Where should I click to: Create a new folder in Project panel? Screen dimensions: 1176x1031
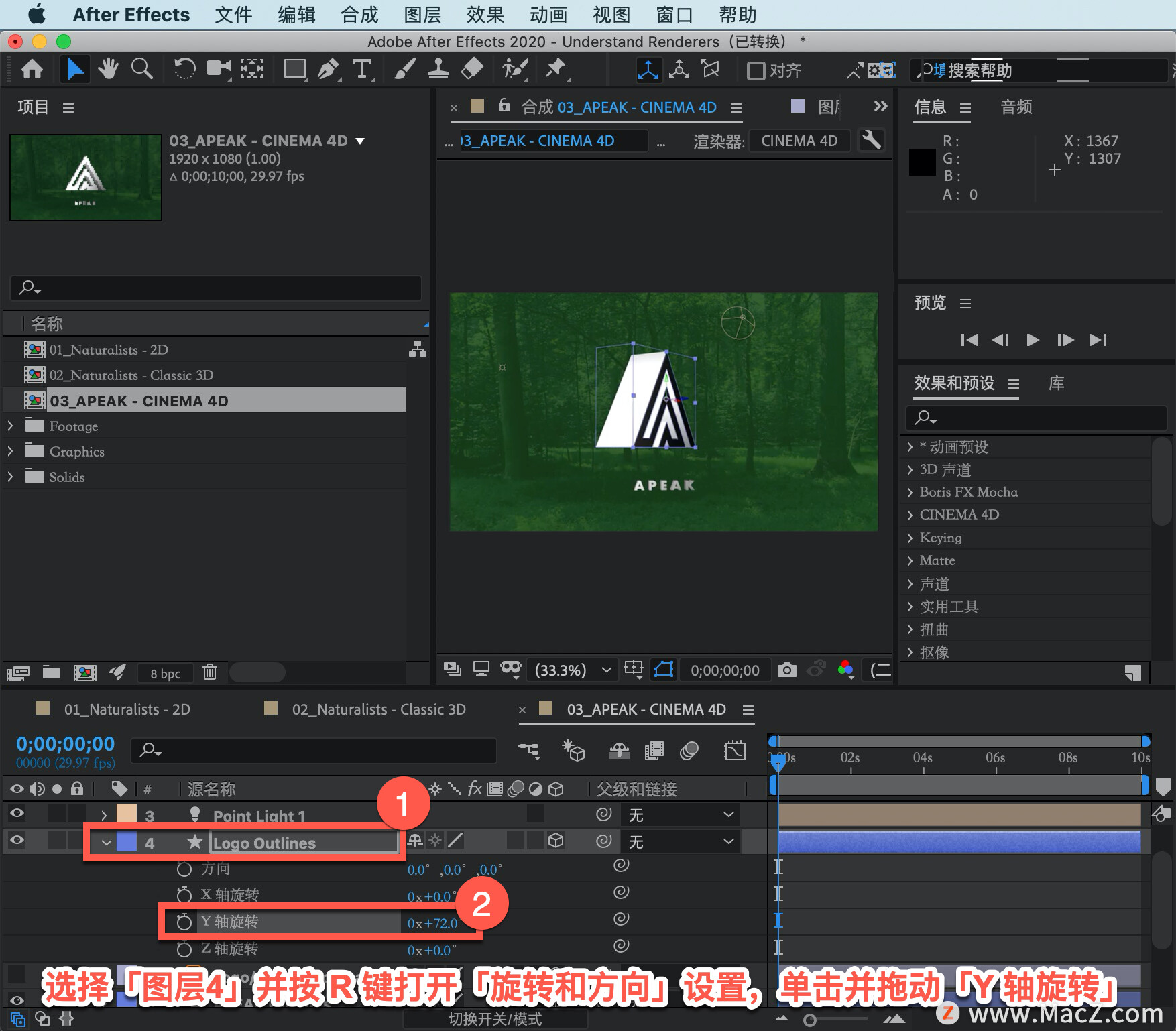point(52,672)
